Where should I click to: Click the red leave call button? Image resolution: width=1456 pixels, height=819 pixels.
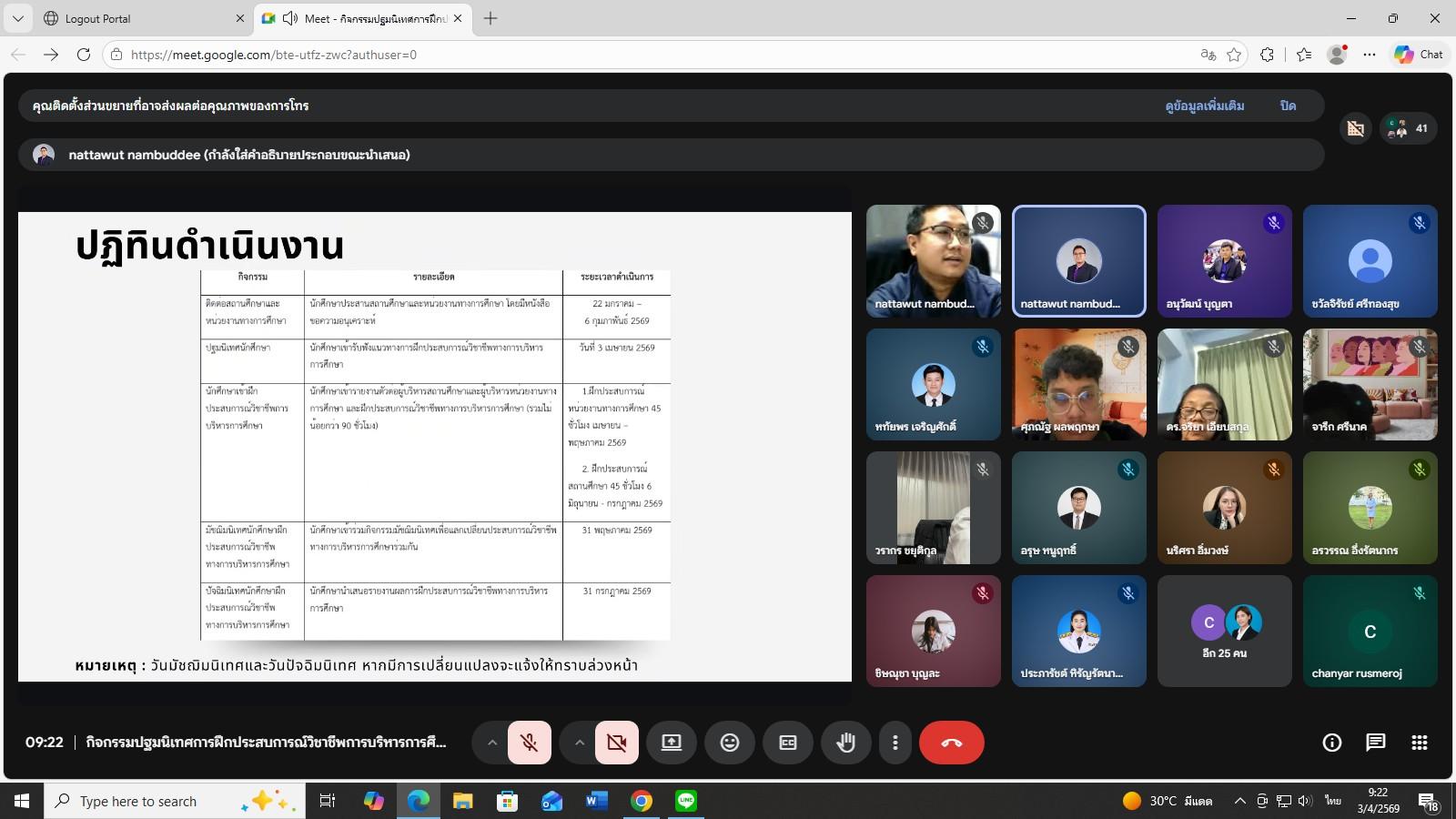coord(951,743)
